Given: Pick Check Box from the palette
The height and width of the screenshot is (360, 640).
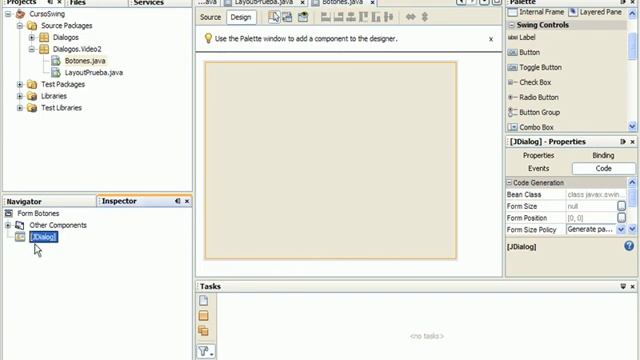Looking at the screenshot, I should click(529, 82).
